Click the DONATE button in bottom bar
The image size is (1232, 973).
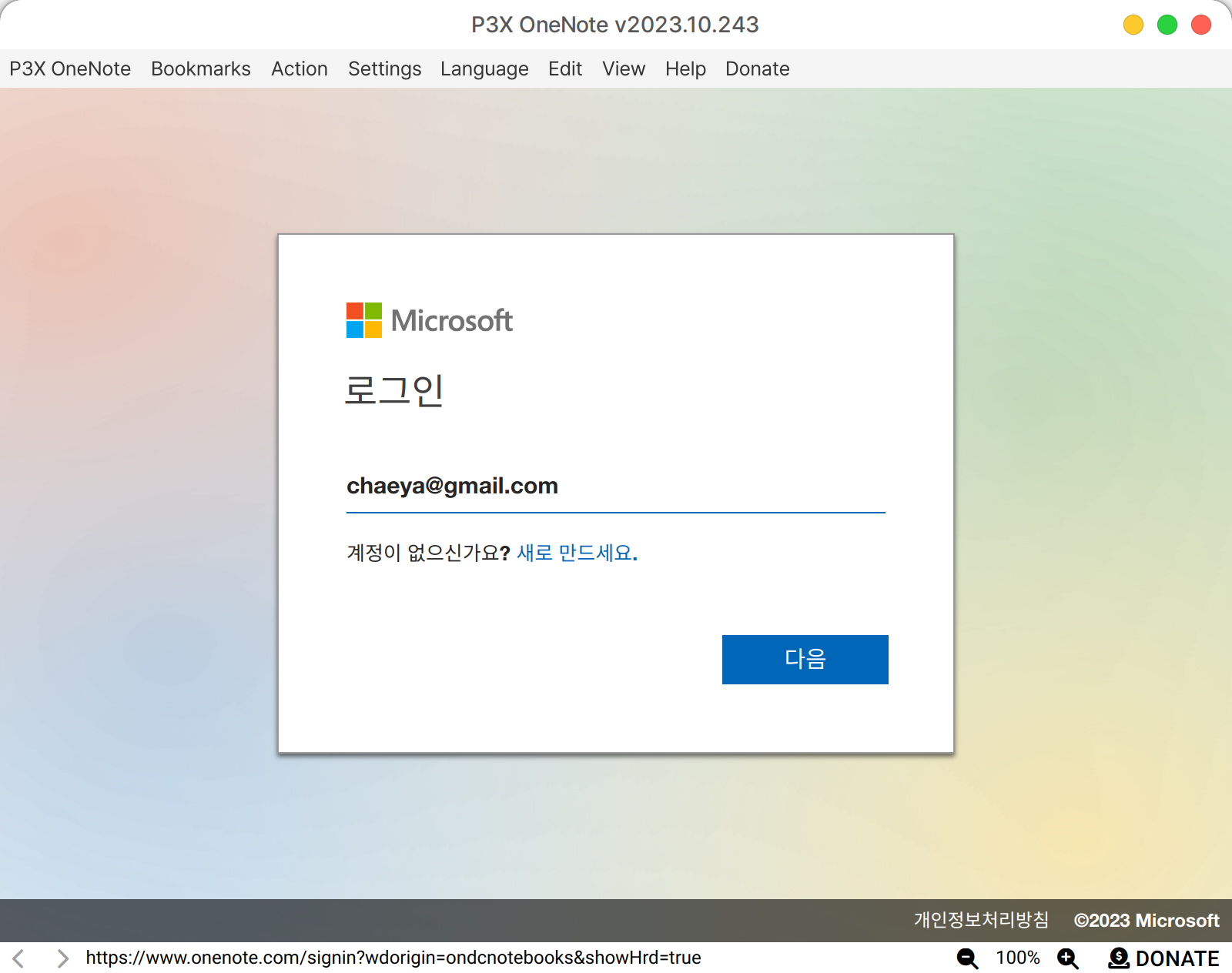1164,958
